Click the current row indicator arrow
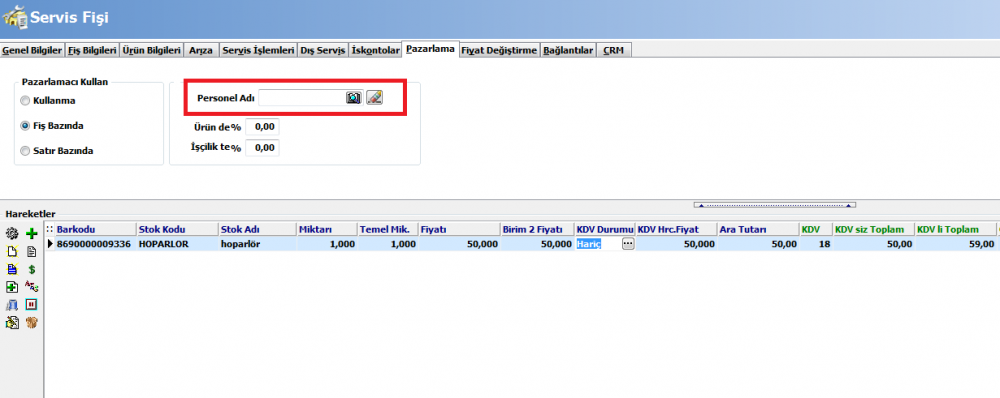The height and width of the screenshot is (398, 1000). [50, 244]
